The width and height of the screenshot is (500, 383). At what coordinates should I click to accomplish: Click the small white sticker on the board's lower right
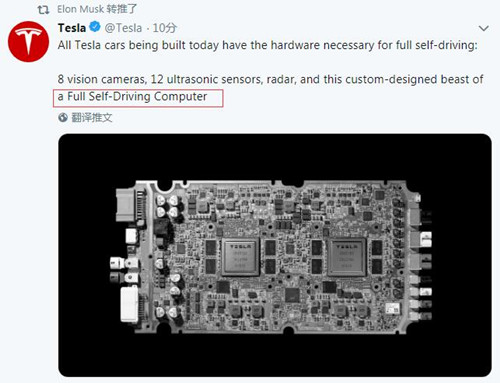coord(392,309)
